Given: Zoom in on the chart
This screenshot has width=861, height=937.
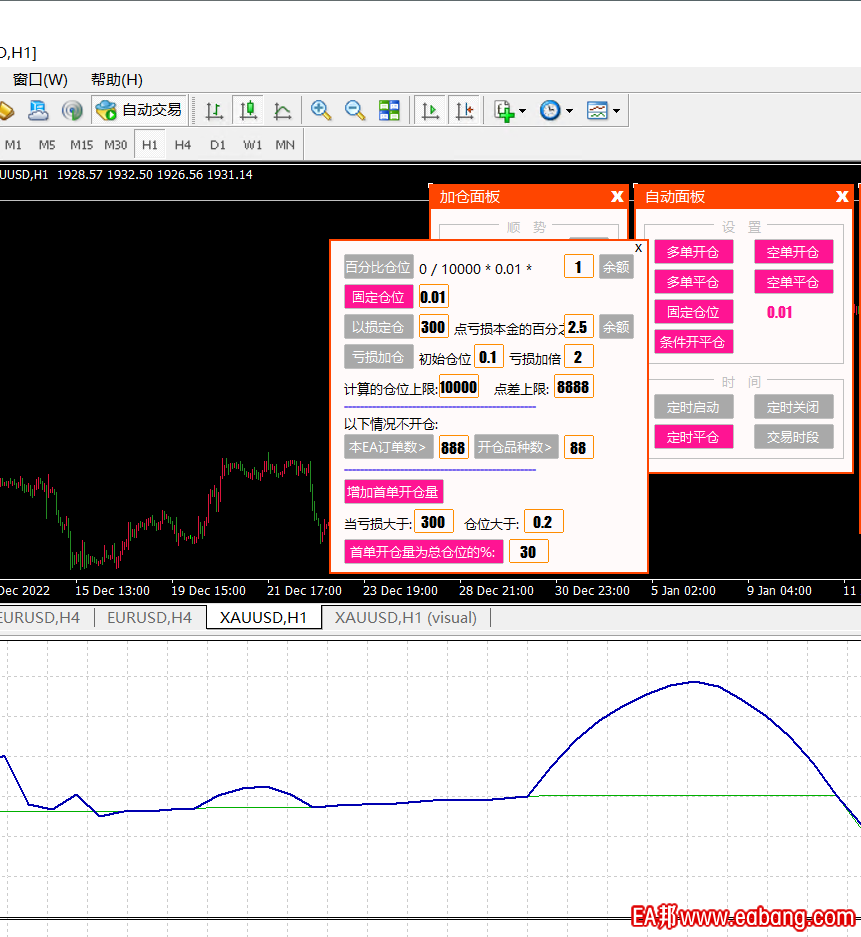Looking at the screenshot, I should tap(321, 111).
